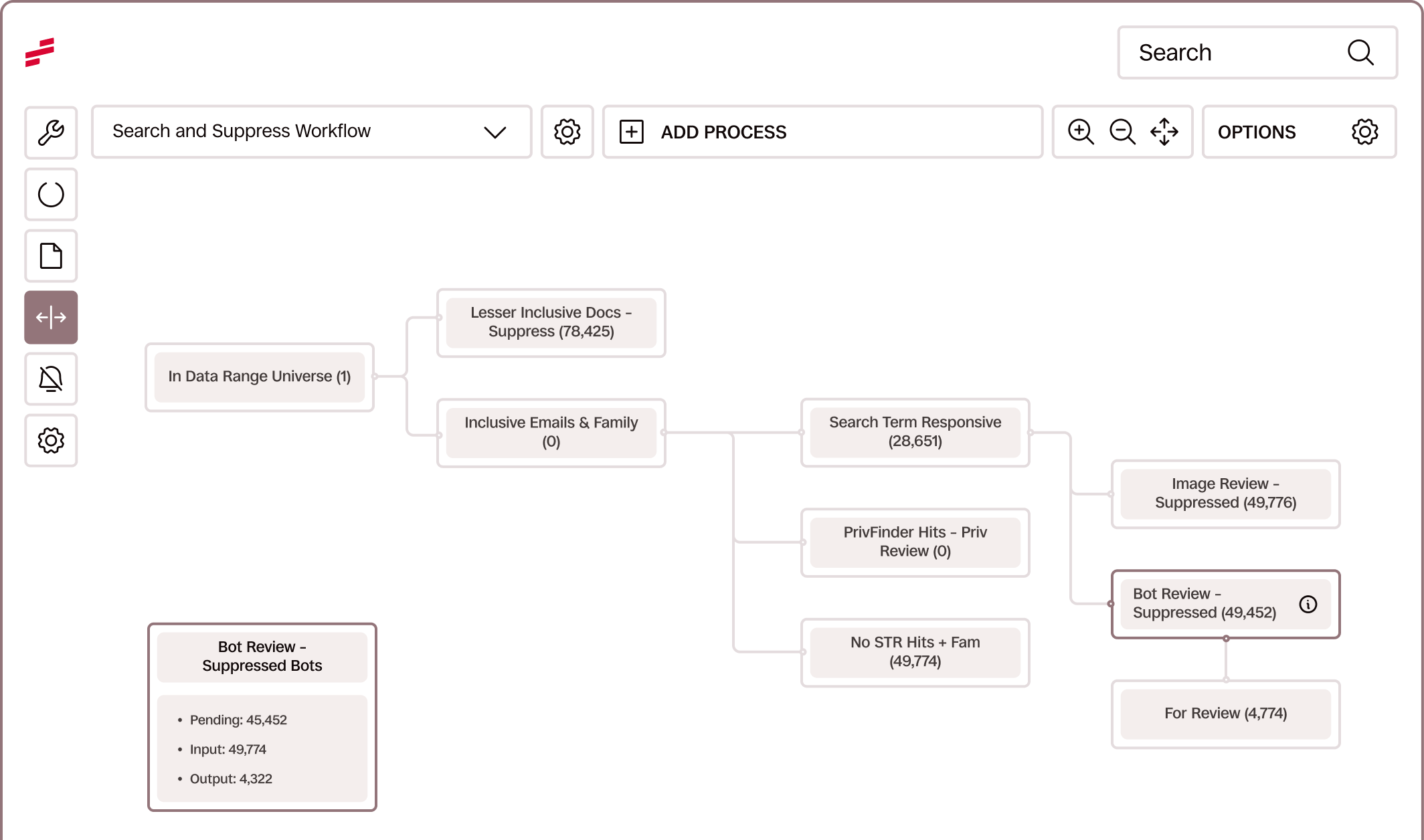Toggle the muted bell notifications icon

[51, 379]
